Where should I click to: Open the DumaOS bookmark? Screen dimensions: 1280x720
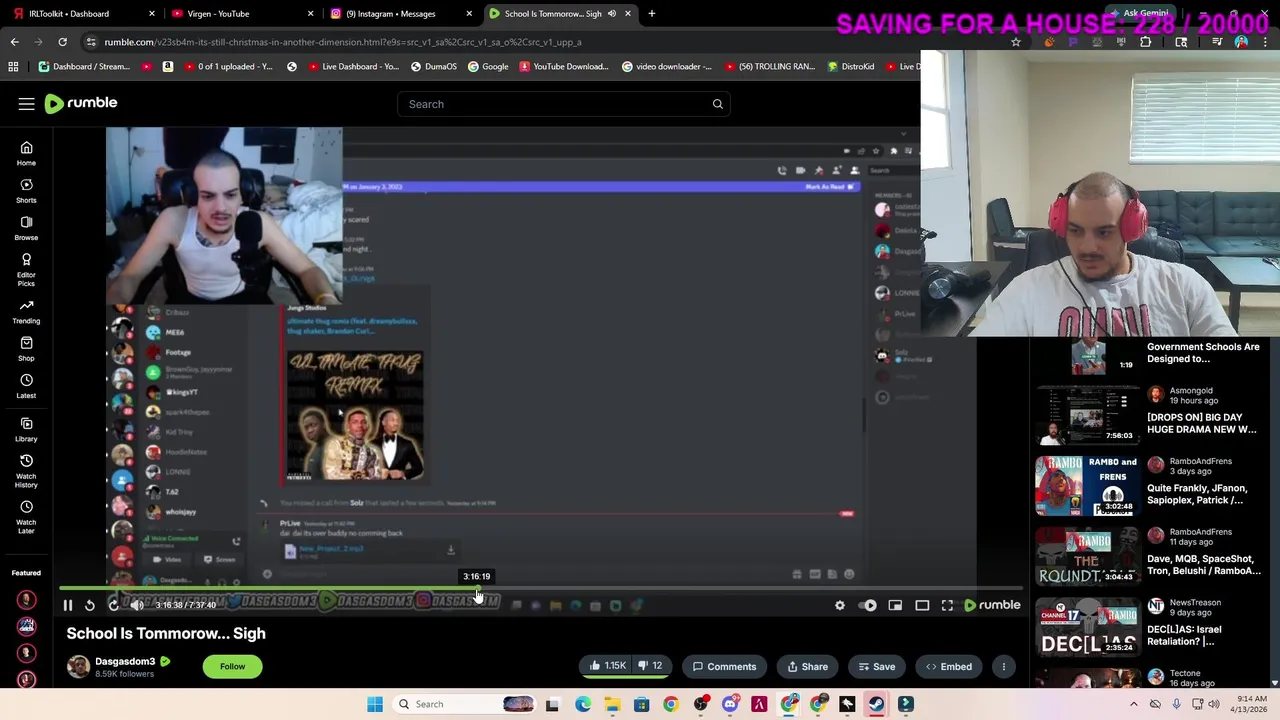point(434,67)
